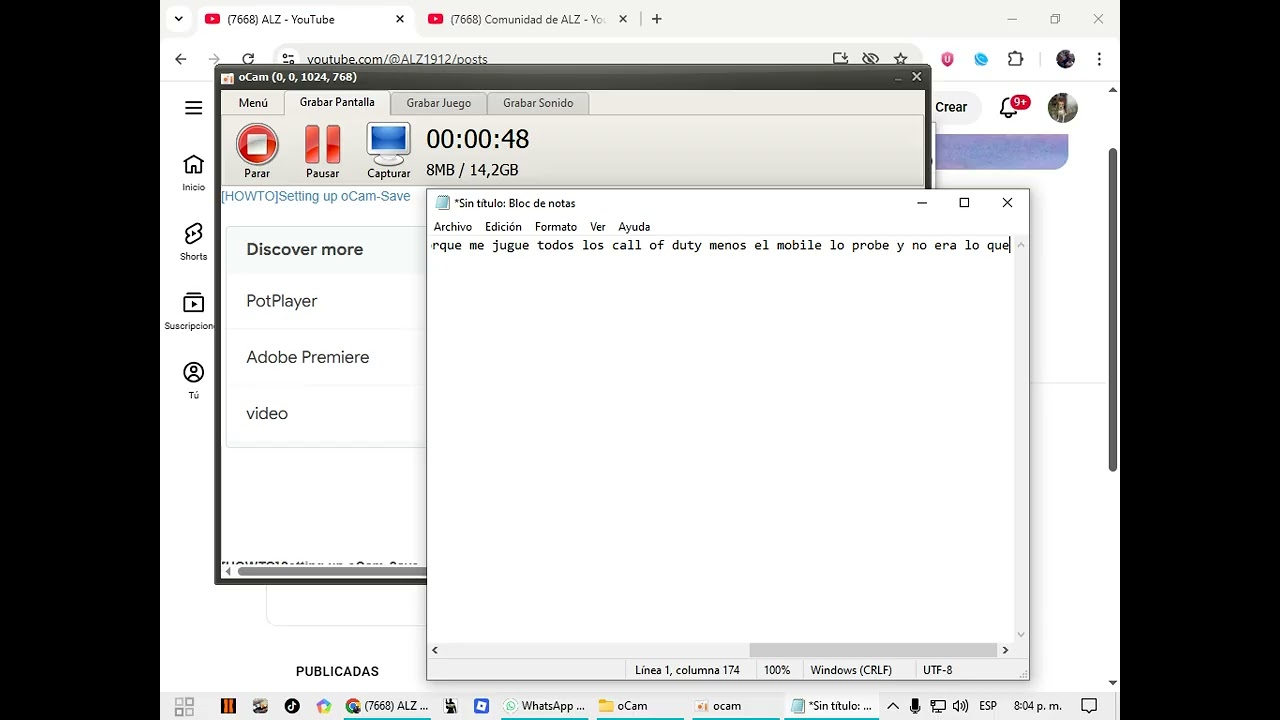
Task: Click the Chrome address bar URL
Action: coord(397,60)
